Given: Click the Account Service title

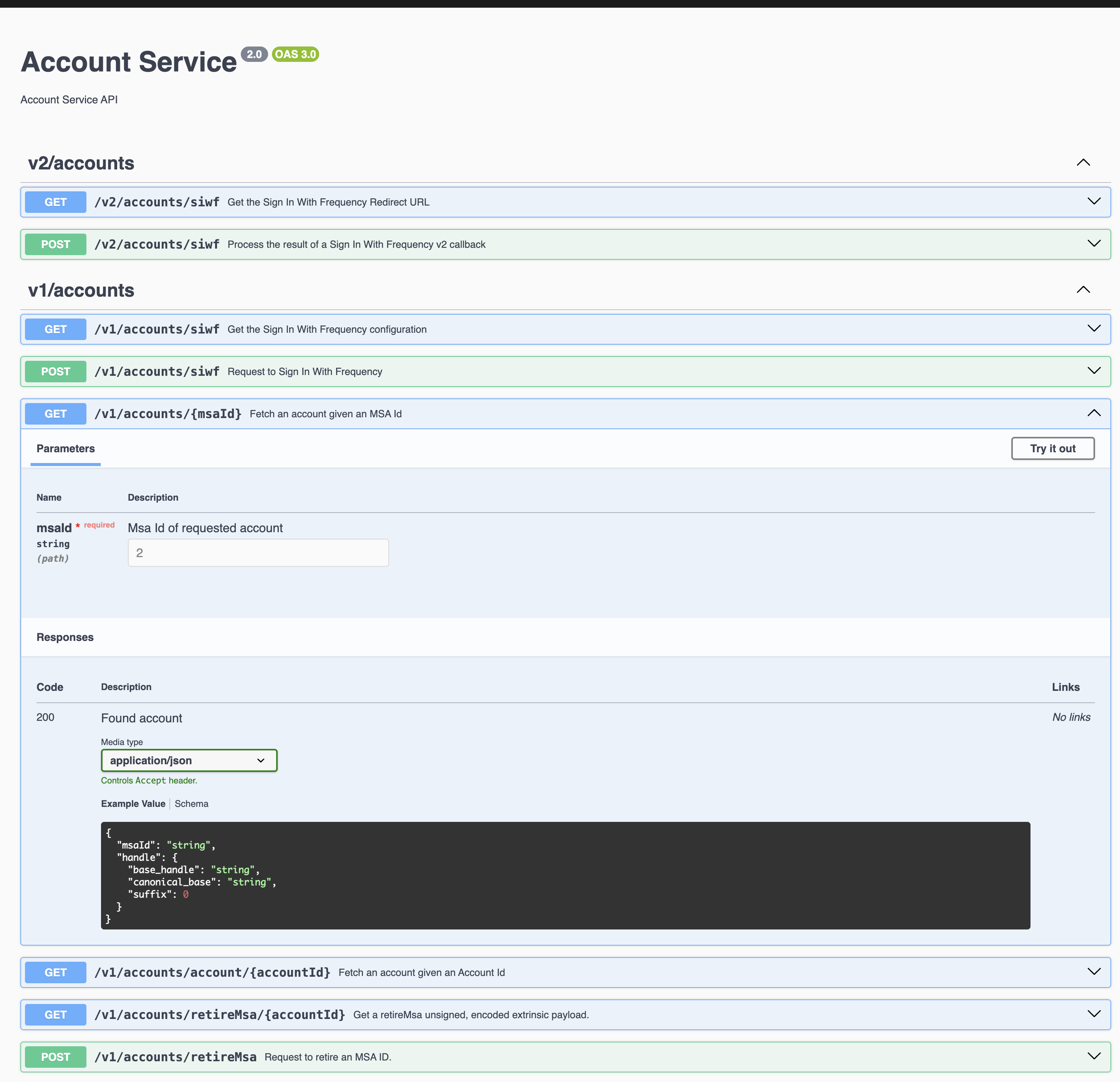Looking at the screenshot, I should (129, 62).
